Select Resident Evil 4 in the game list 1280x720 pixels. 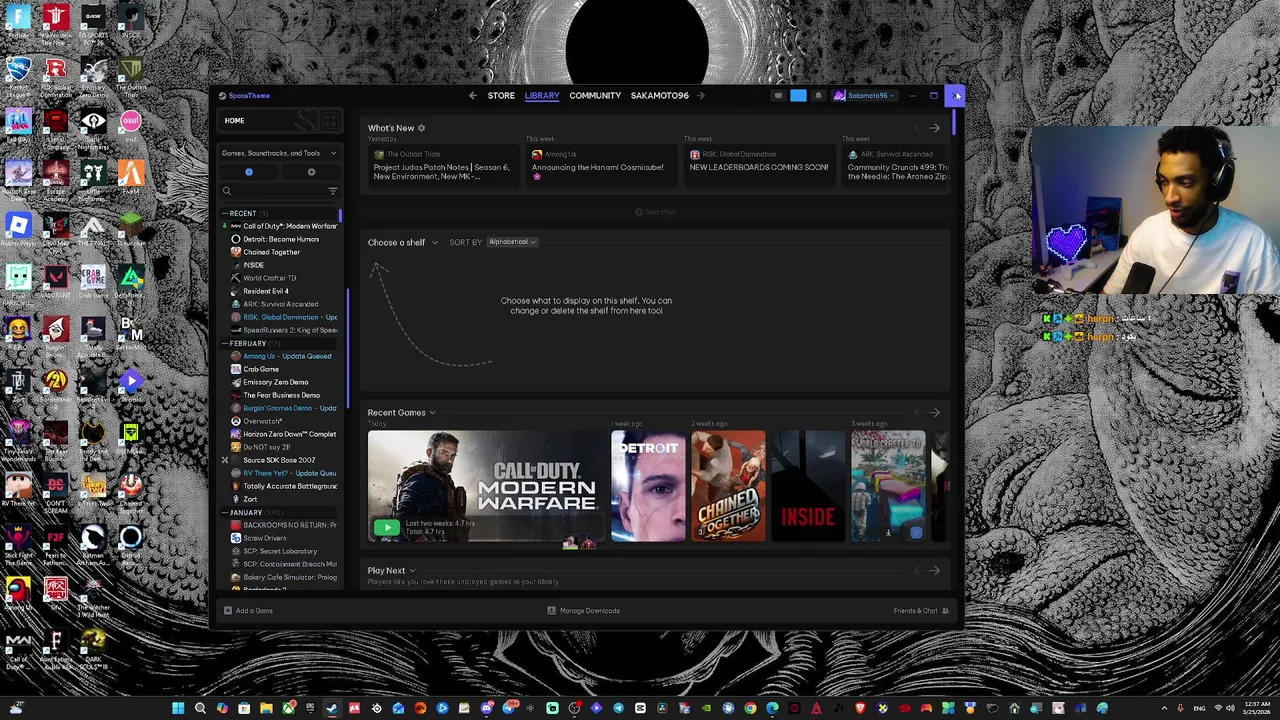coord(266,291)
